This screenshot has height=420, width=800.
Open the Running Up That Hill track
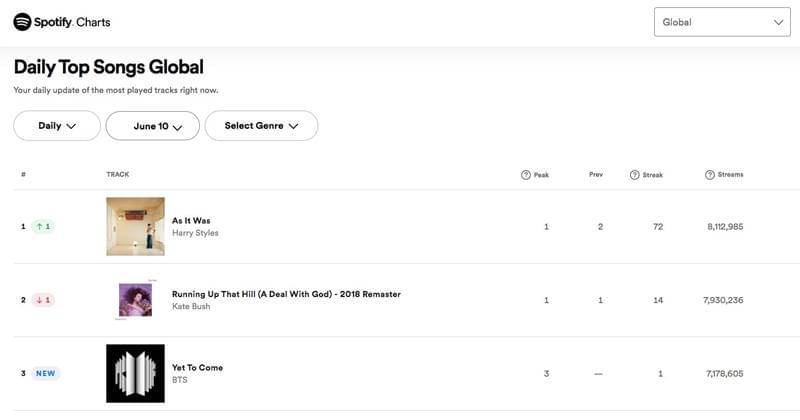click(x=286, y=294)
